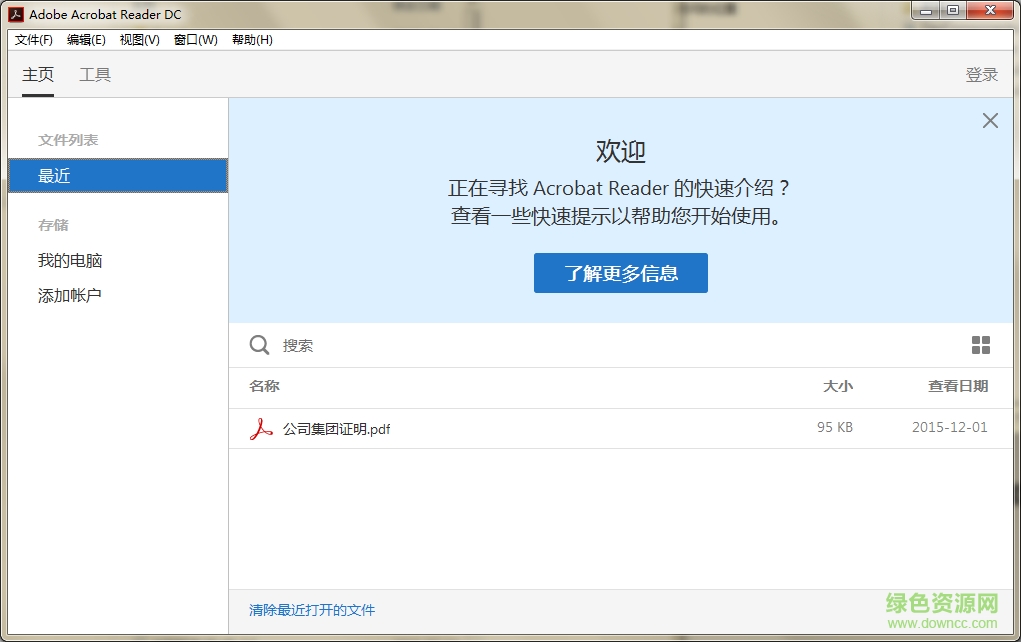The height and width of the screenshot is (642, 1021).
Task: Open the 视图(V) menu
Action: pyautogui.click(x=140, y=40)
